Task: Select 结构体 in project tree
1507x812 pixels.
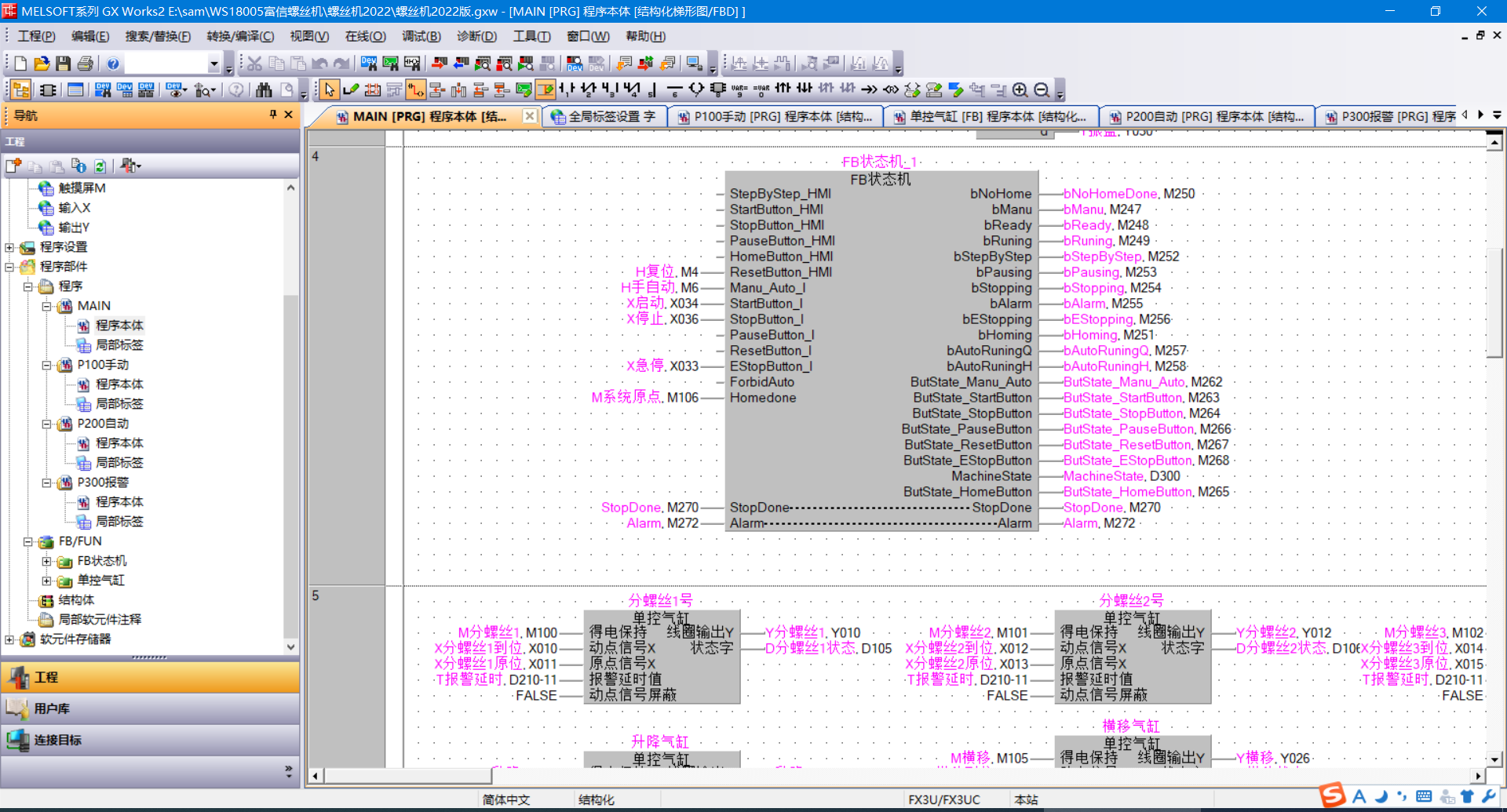Action: point(76,600)
